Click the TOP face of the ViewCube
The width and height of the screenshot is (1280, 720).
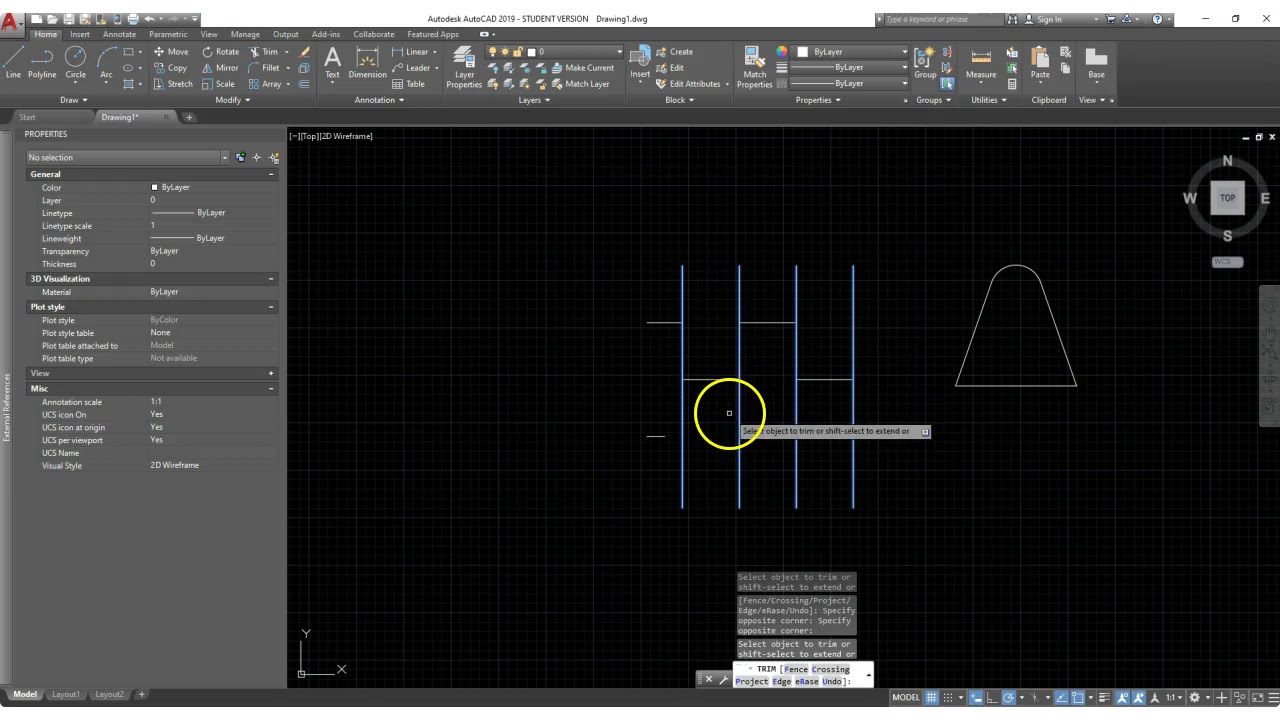click(x=1227, y=198)
